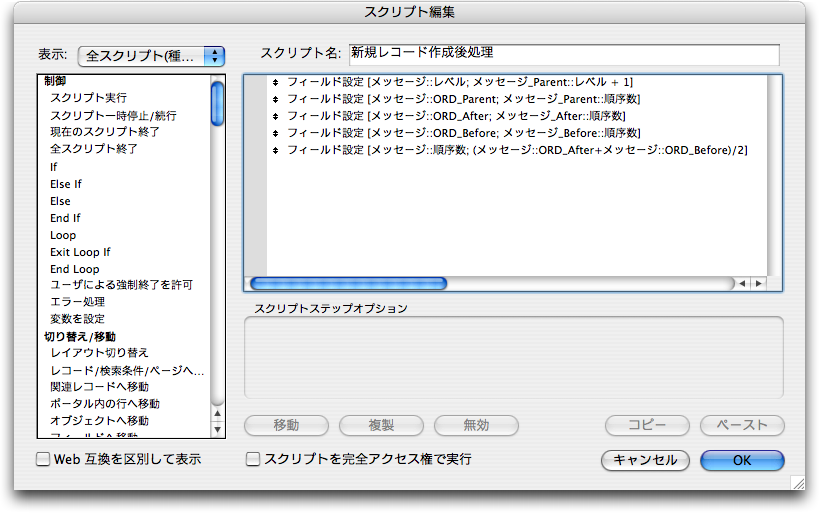The width and height of the screenshot is (819, 513).
Task: Click the スクリプト名 text field
Action: tap(563, 53)
